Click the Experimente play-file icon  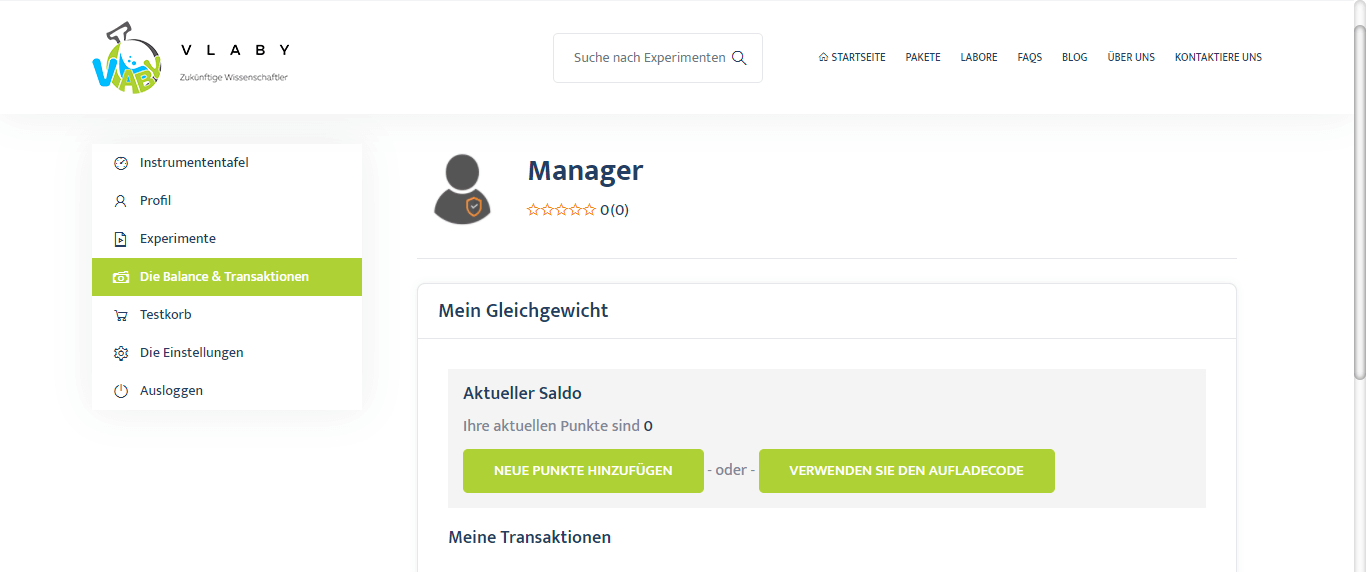tap(121, 239)
